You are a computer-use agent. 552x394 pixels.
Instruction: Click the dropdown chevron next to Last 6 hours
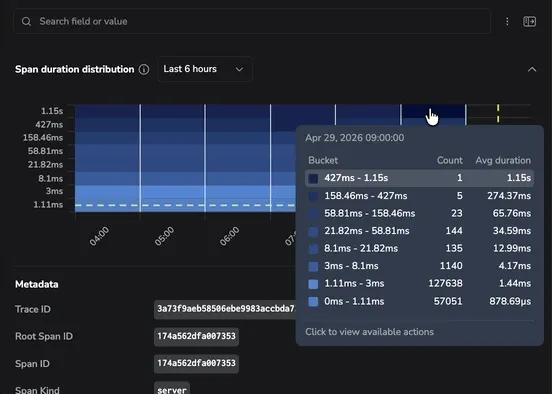[x=239, y=69]
